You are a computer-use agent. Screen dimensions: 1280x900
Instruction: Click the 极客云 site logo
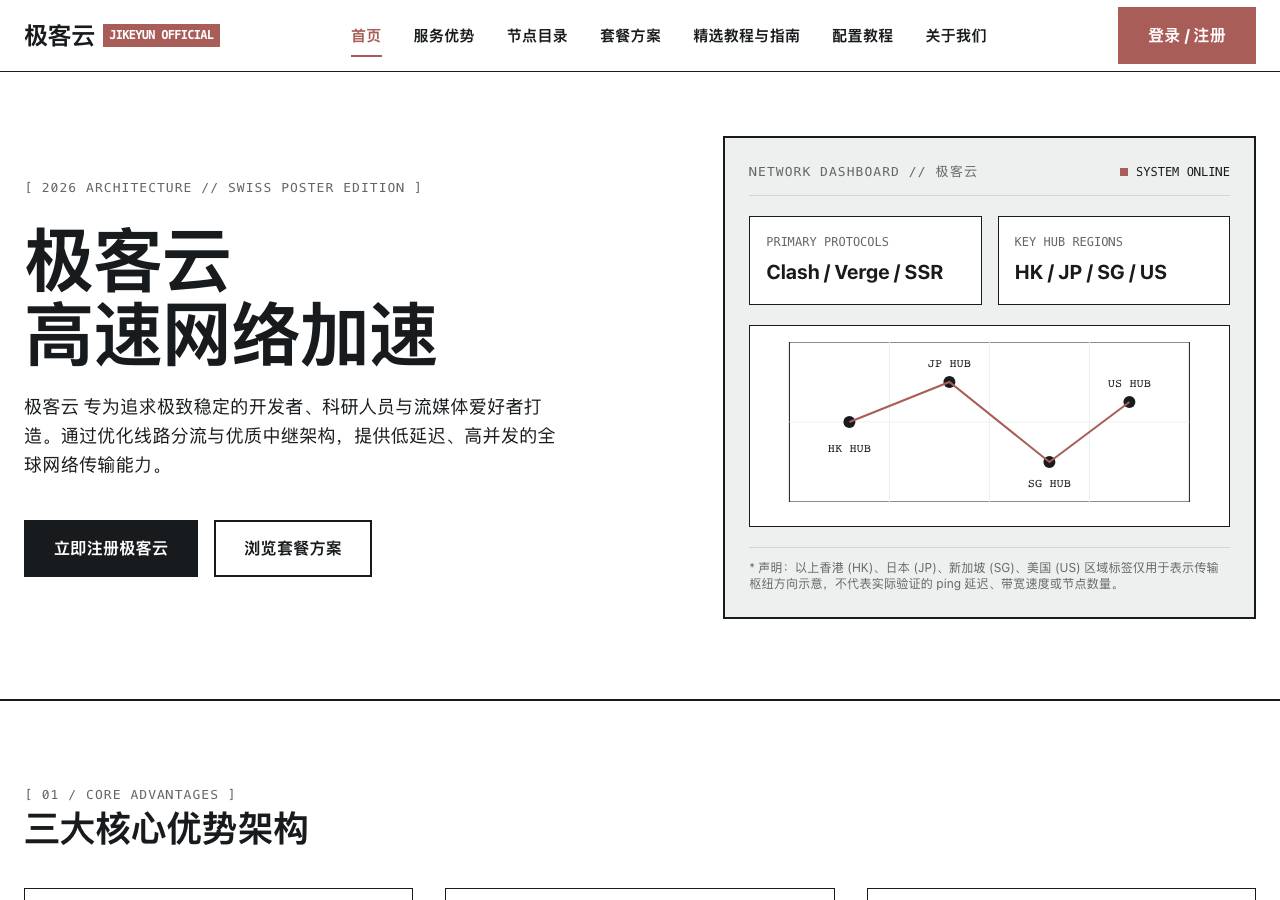(x=59, y=36)
